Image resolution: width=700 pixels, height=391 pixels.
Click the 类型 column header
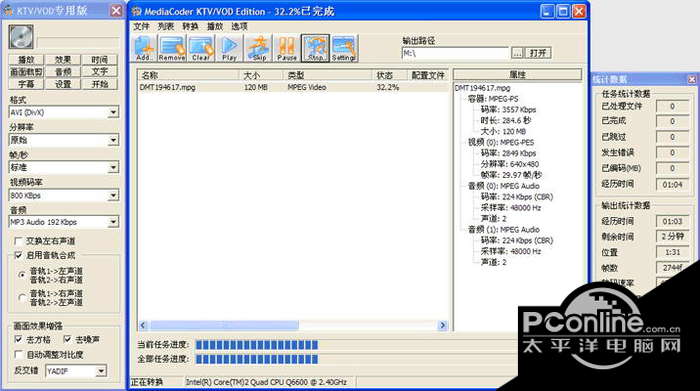click(x=328, y=75)
